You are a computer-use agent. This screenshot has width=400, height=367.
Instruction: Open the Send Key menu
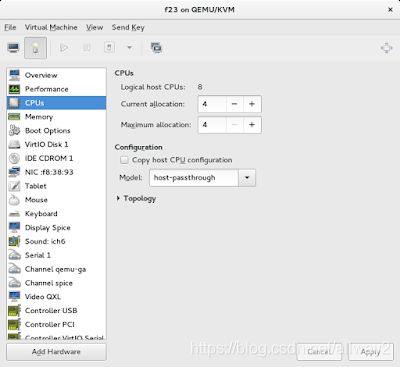pyautogui.click(x=128, y=27)
